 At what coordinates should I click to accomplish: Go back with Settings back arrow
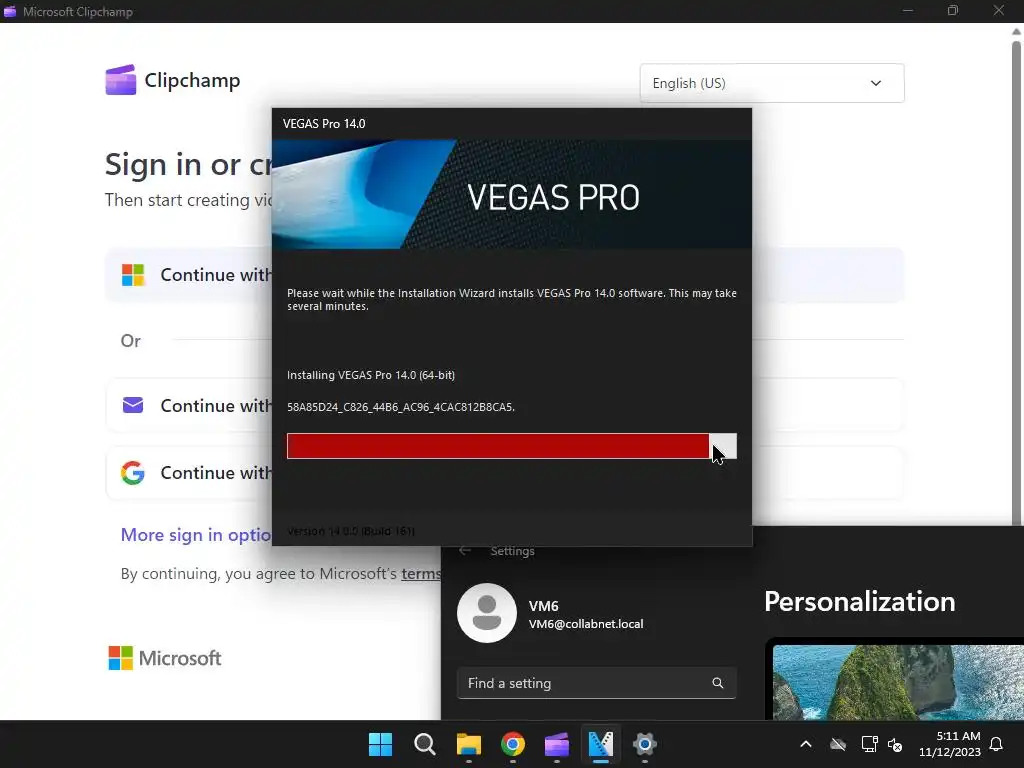coord(465,551)
